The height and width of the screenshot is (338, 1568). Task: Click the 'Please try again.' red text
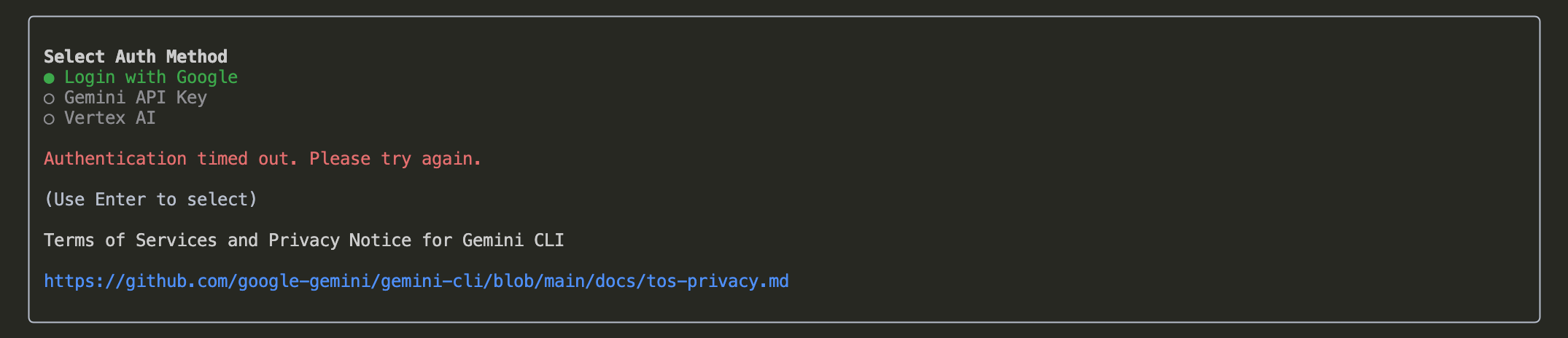click(395, 159)
